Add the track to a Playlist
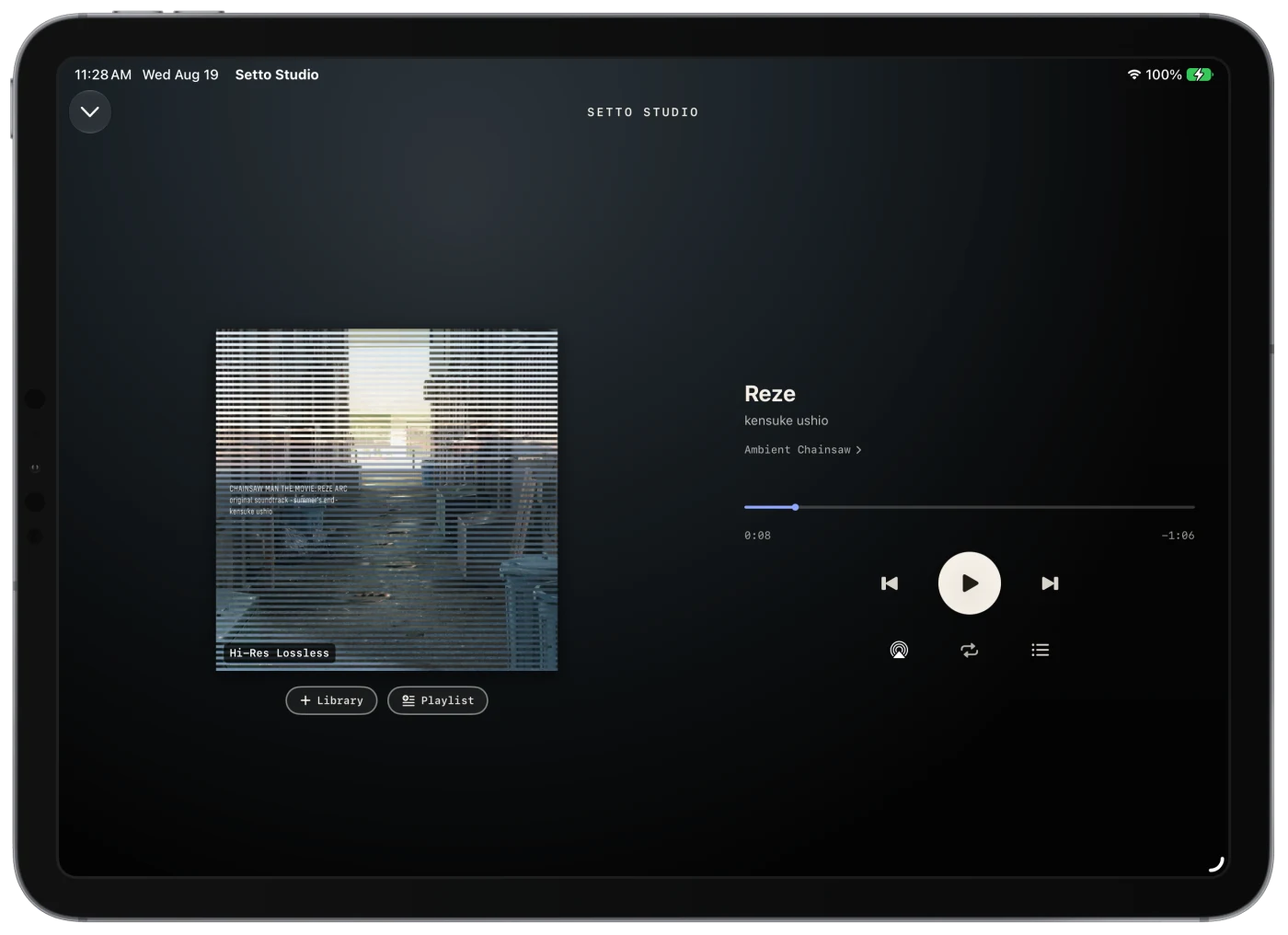Image resolution: width=1288 pixels, height=935 pixels. (437, 700)
